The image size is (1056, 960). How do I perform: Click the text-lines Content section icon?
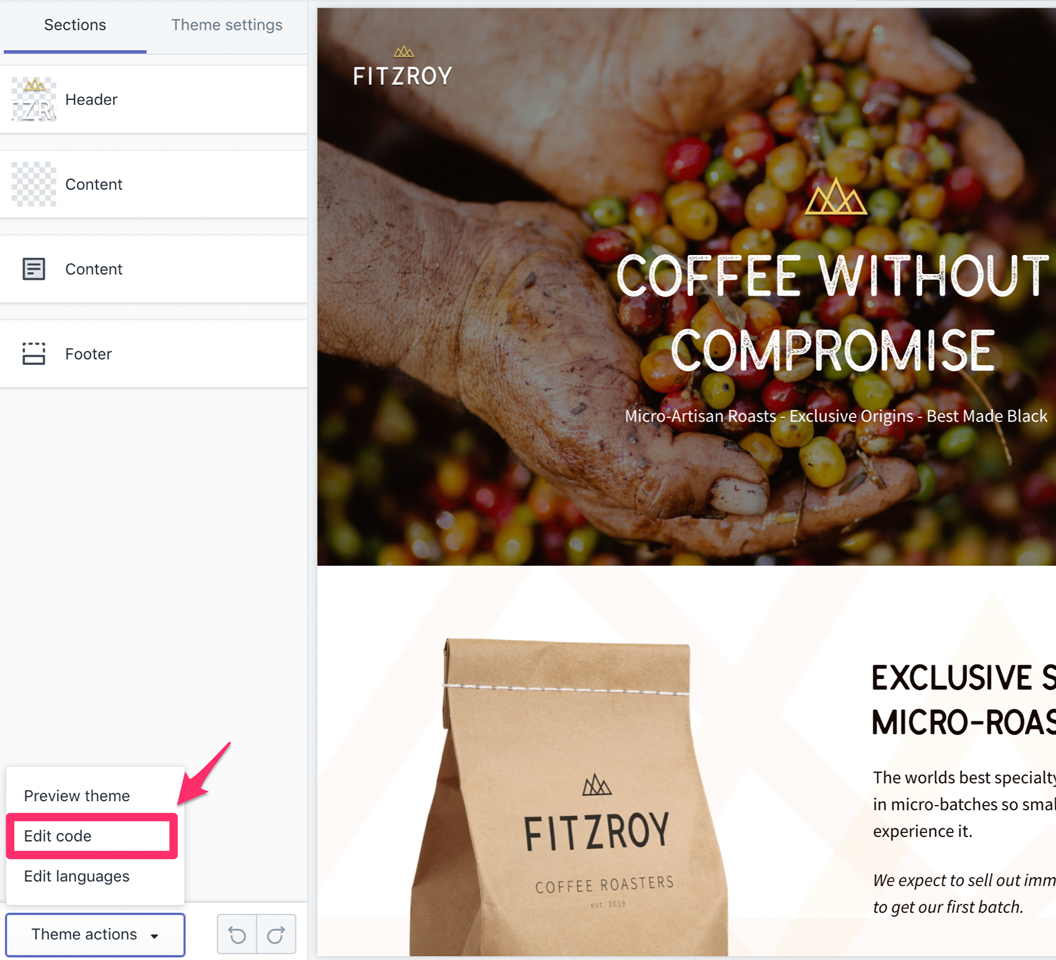[34, 269]
